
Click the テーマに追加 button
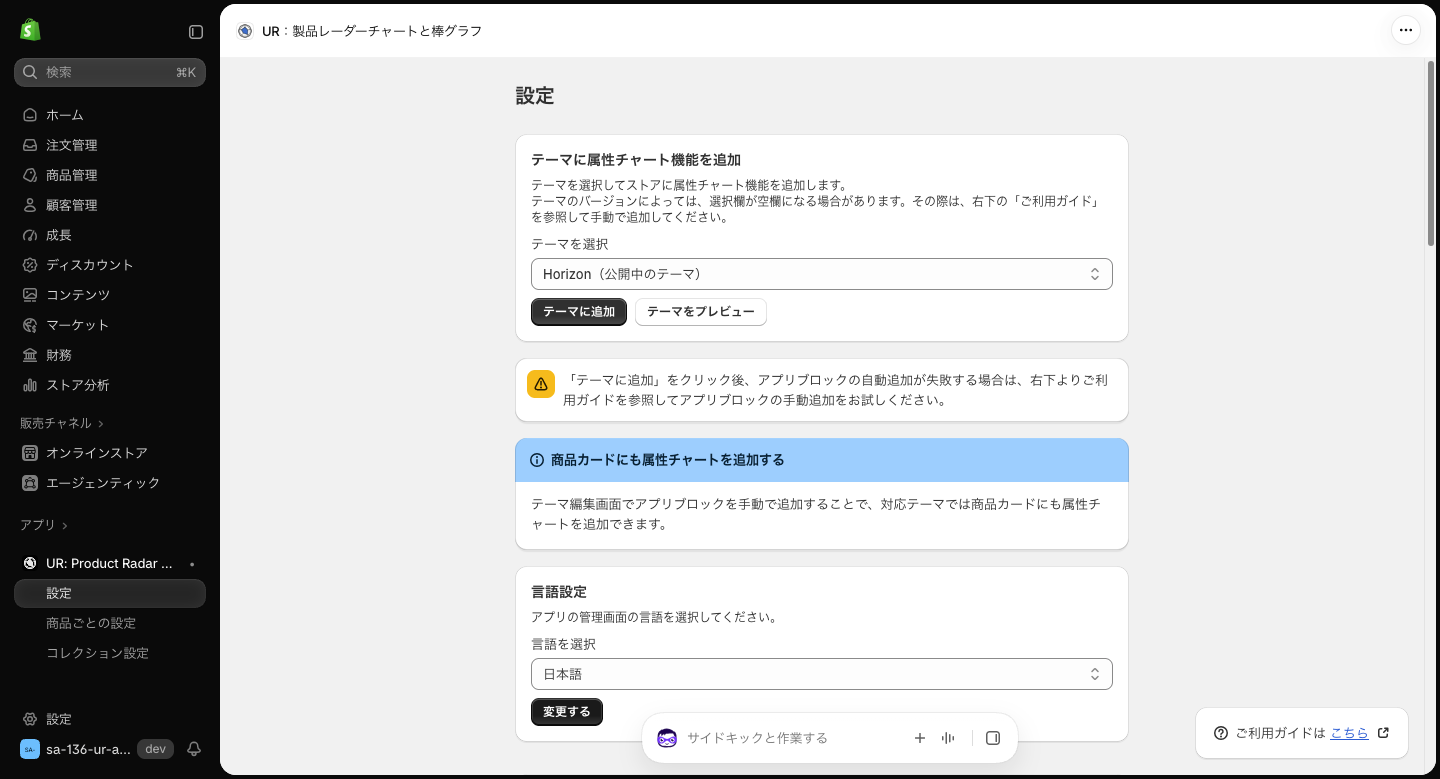click(x=579, y=312)
